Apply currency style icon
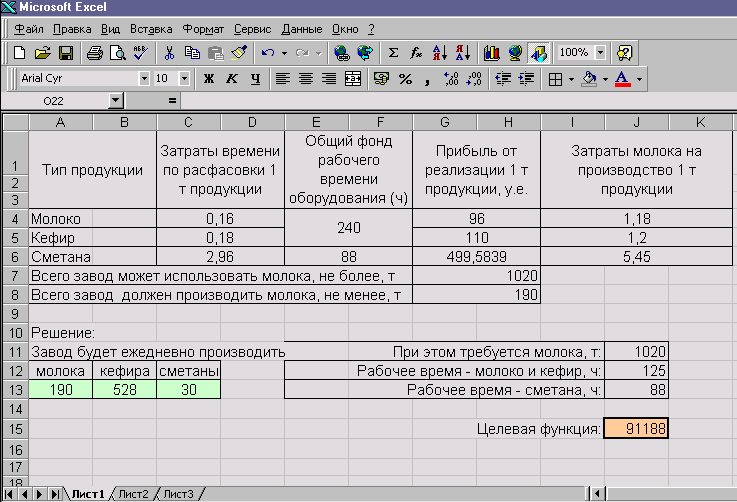Viewport: 737px width, 502px height. pyautogui.click(x=381, y=78)
